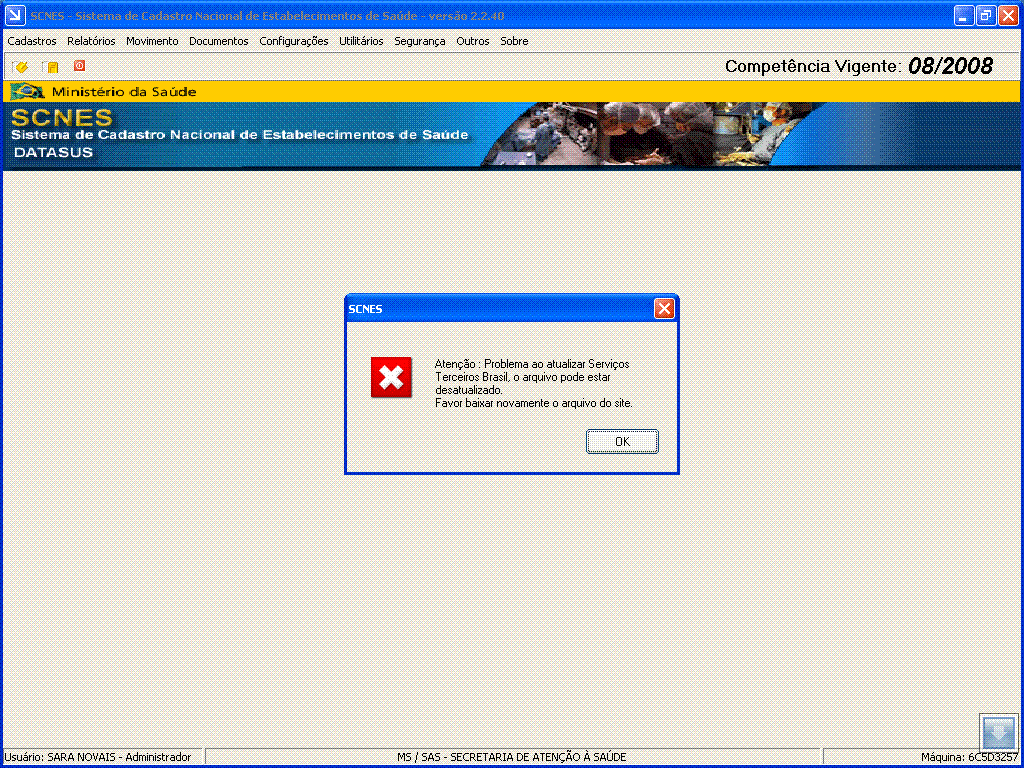Open the Documentos menu
1024x768 pixels.
tap(218, 41)
